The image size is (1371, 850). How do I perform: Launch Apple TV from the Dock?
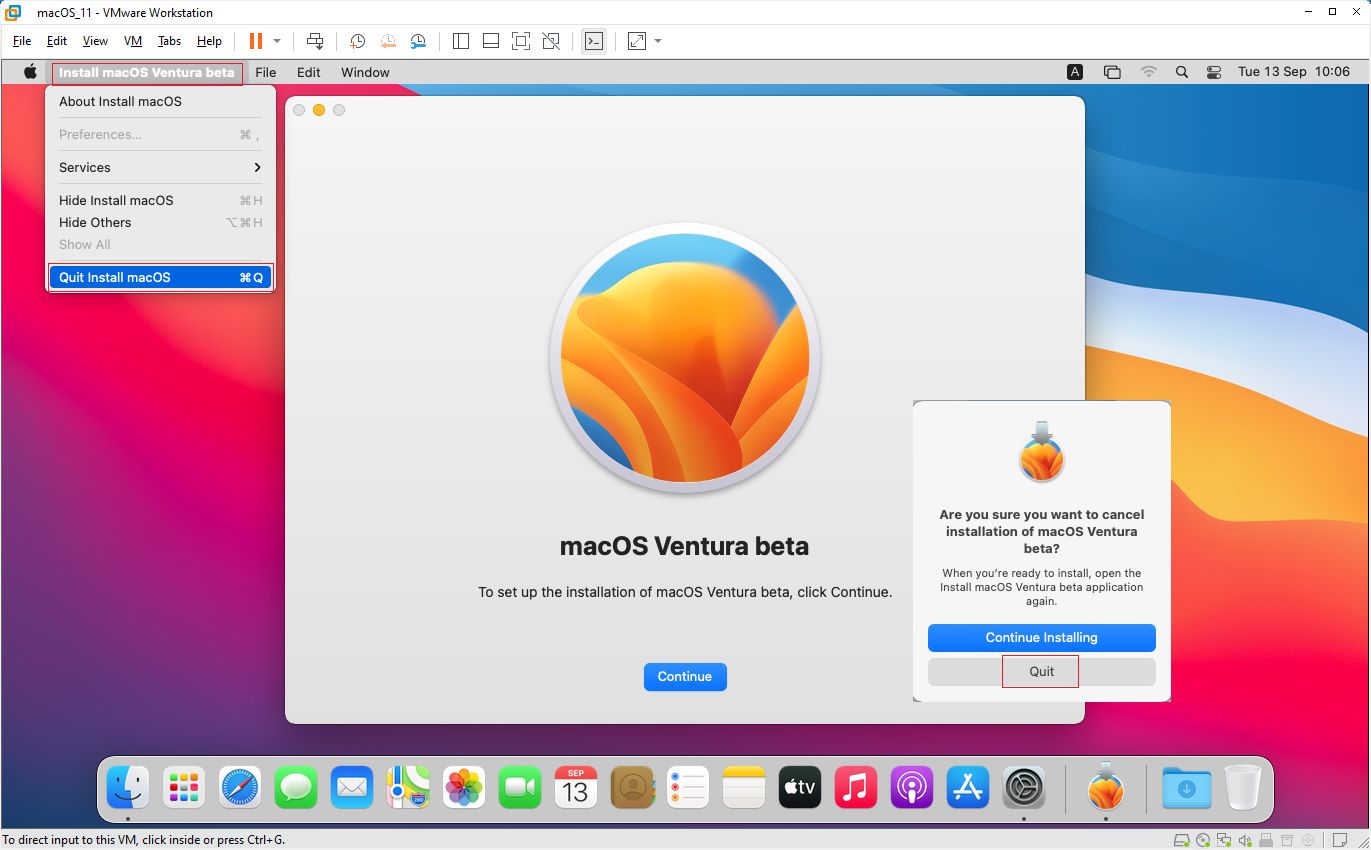coord(800,788)
